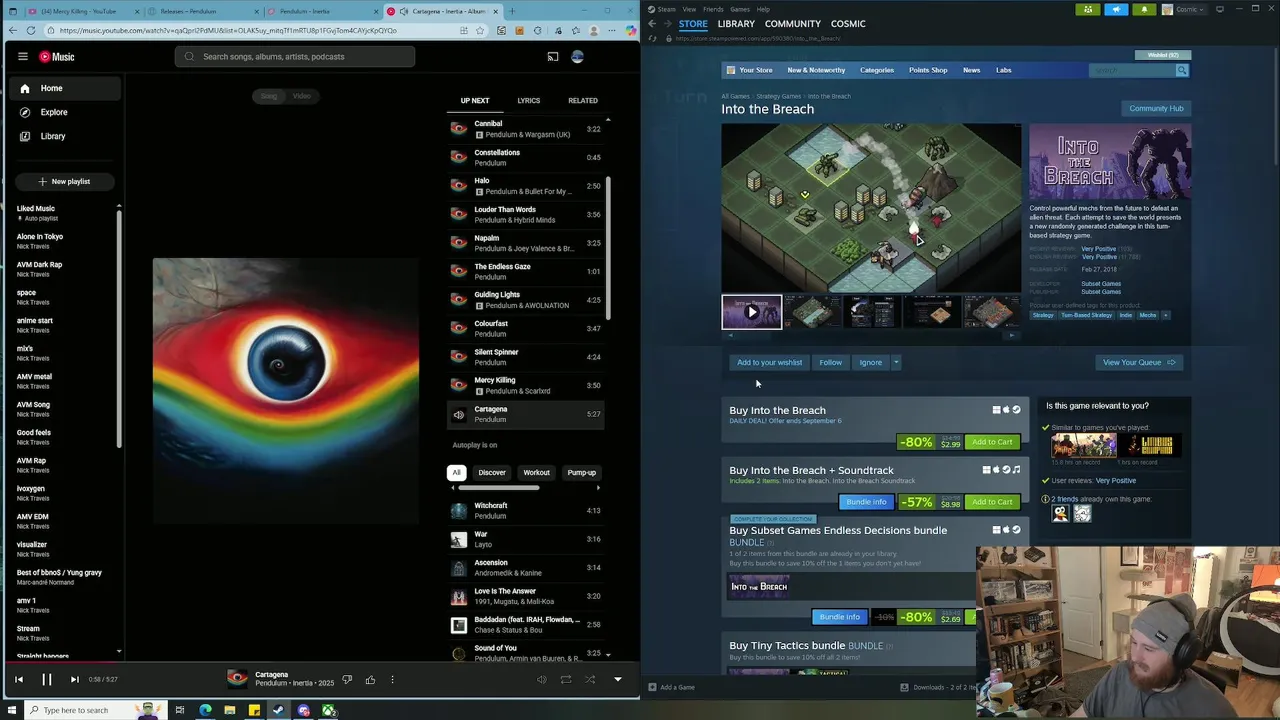
Task: Toggle shuffle in YouTube Music player
Action: pos(589,679)
